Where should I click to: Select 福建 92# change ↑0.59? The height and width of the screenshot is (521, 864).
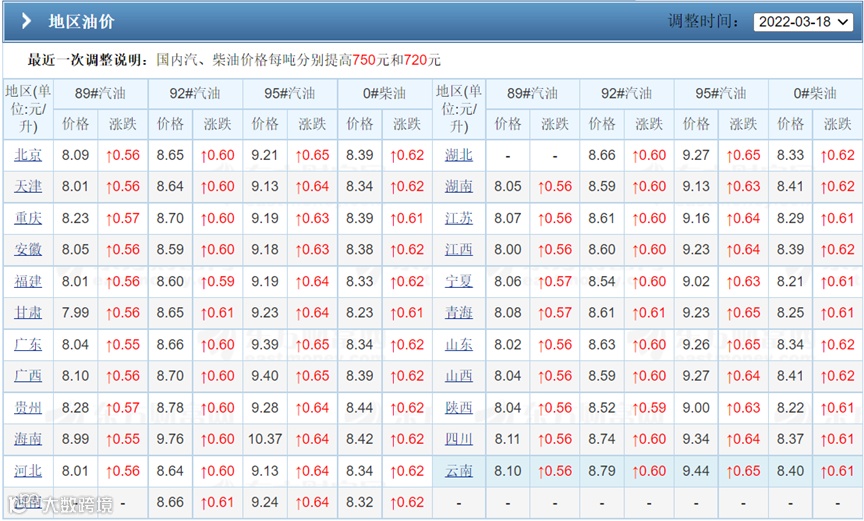(218, 281)
